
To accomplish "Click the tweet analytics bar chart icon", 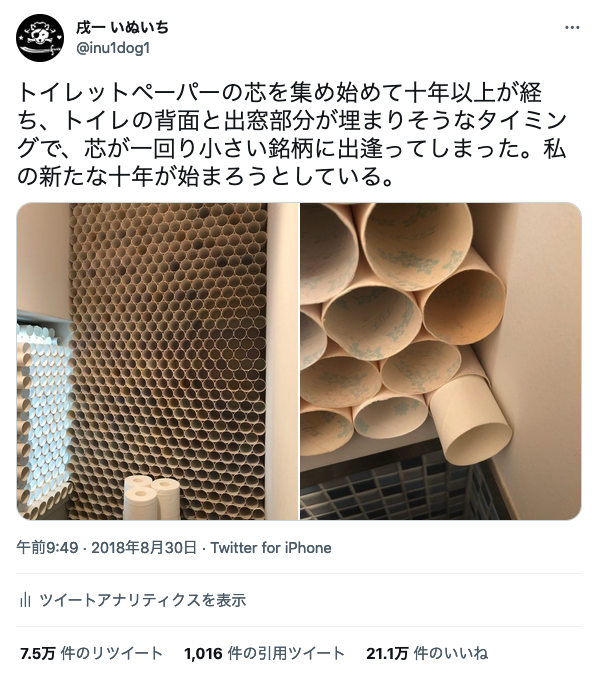I will [25, 600].
